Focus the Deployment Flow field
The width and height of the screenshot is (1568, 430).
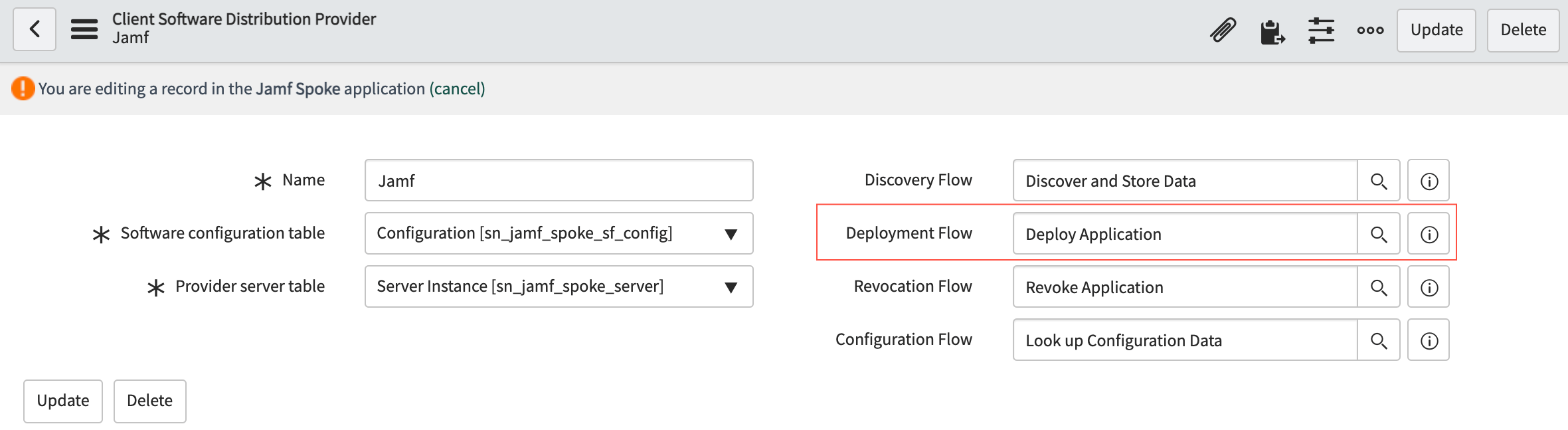pyautogui.click(x=1185, y=234)
